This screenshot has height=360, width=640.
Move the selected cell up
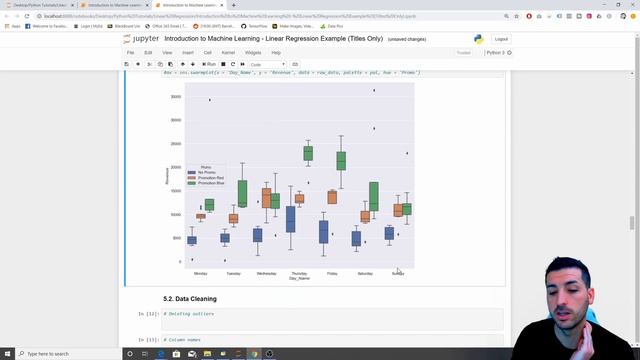point(182,64)
